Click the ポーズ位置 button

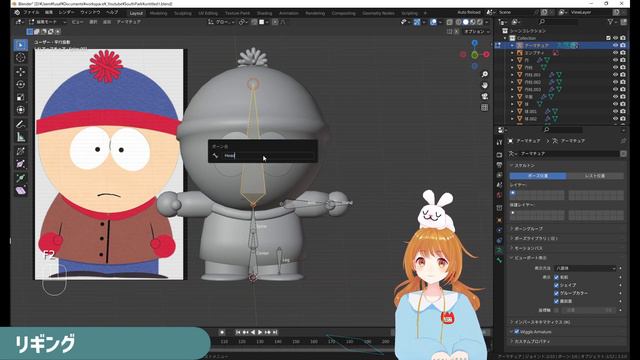(x=538, y=176)
